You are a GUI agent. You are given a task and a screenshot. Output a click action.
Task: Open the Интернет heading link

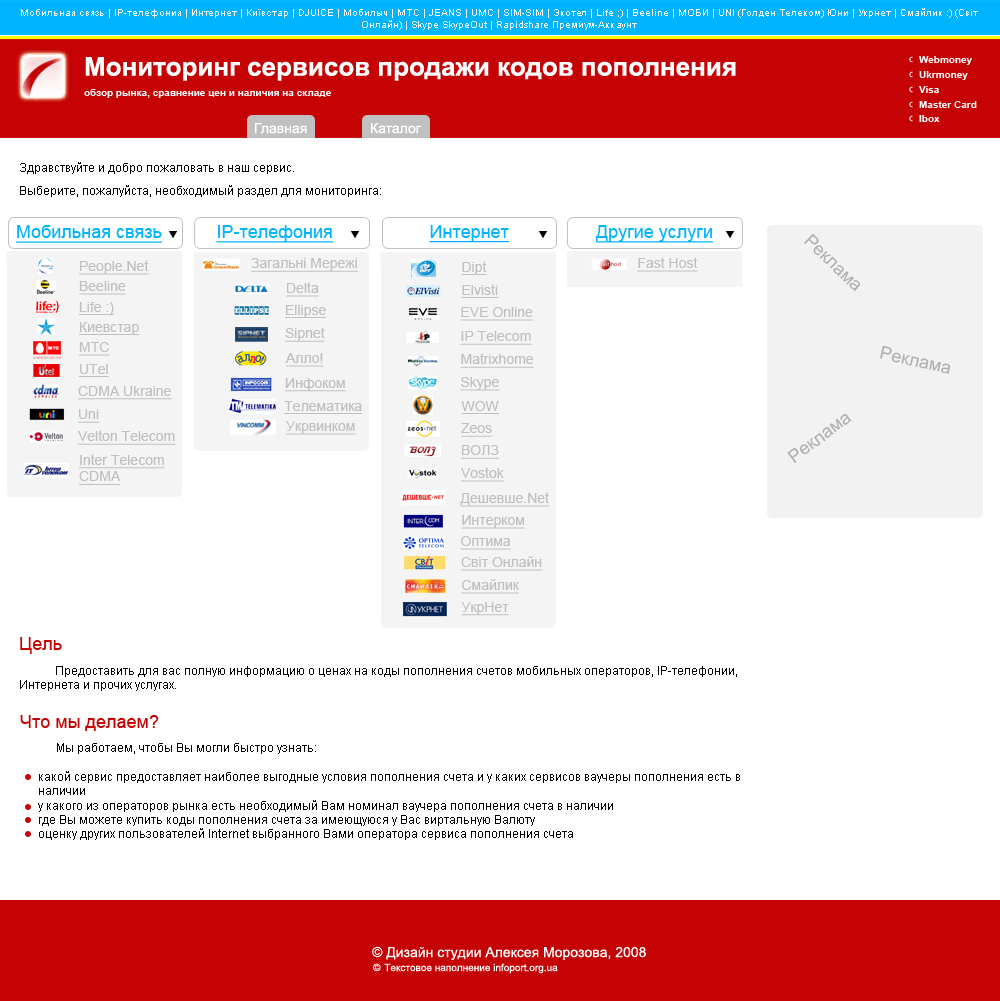tap(469, 232)
